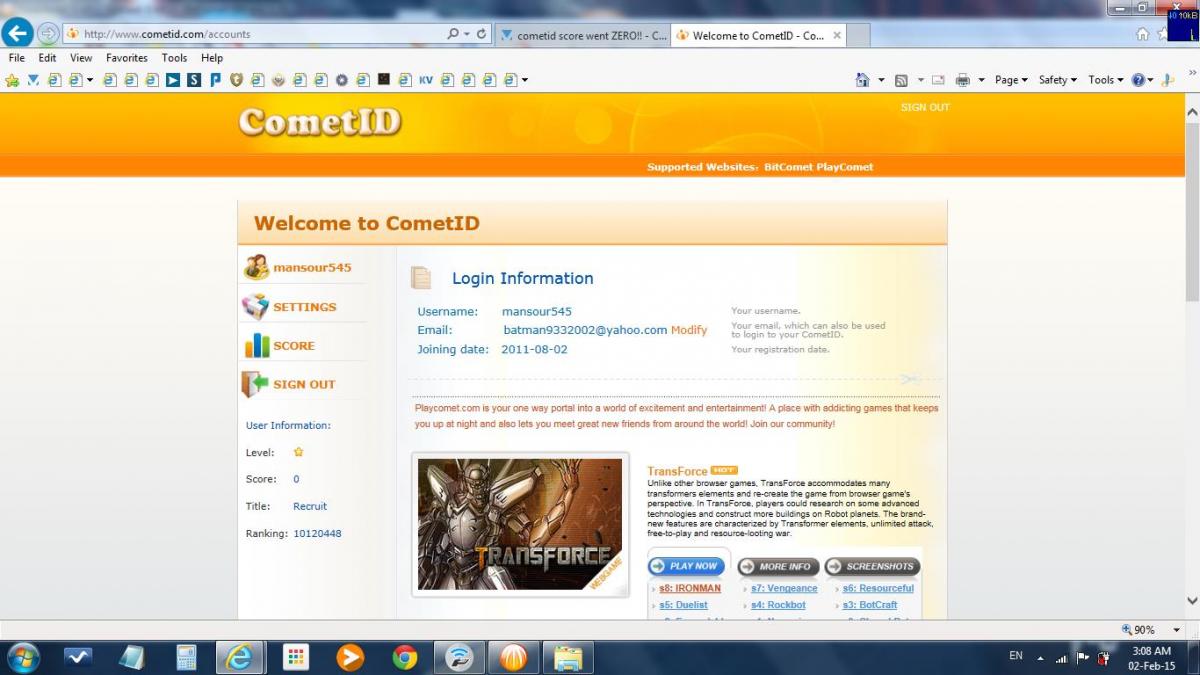Open the Calculator from the taskbar

[186, 657]
